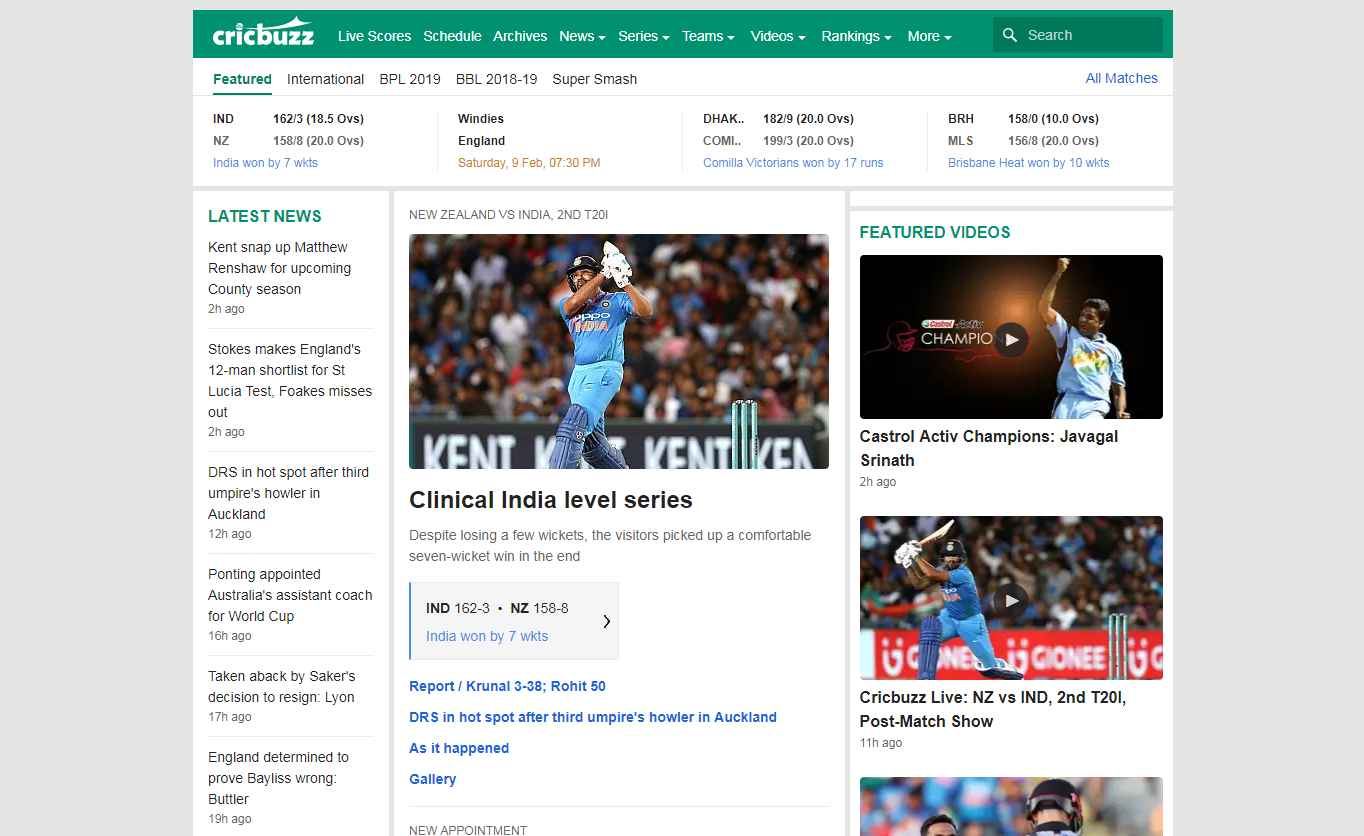Open Live Scores in the nav bar
Viewport: 1364px width, 836px height.
374,36
